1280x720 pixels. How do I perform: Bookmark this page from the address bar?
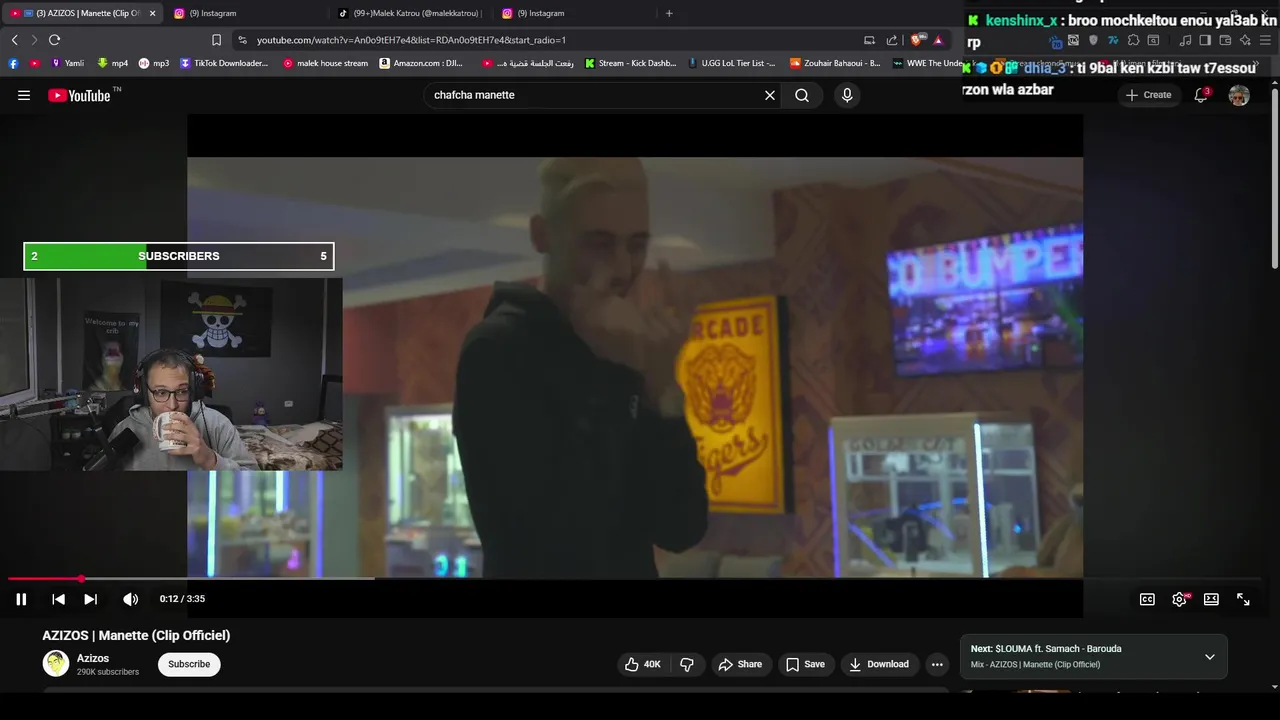[216, 40]
